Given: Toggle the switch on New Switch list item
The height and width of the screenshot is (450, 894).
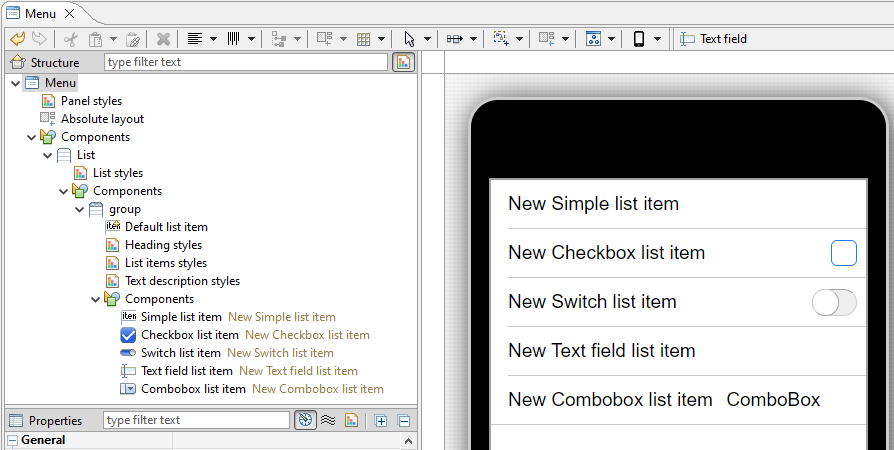Looking at the screenshot, I should pos(834,302).
